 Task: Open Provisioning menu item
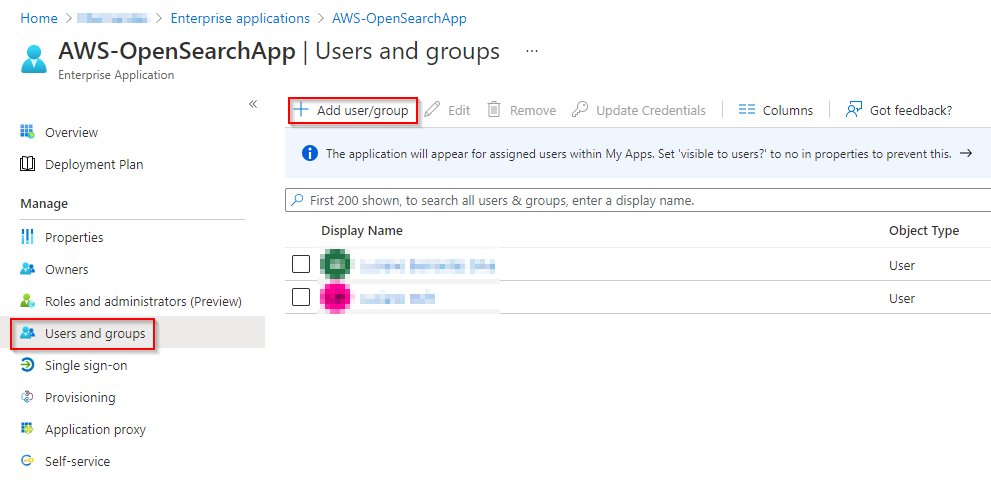click(x=80, y=397)
